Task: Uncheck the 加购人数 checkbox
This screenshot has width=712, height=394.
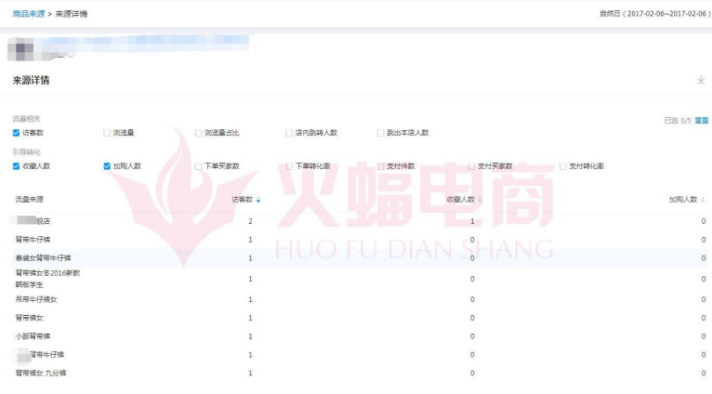Action: [107, 166]
